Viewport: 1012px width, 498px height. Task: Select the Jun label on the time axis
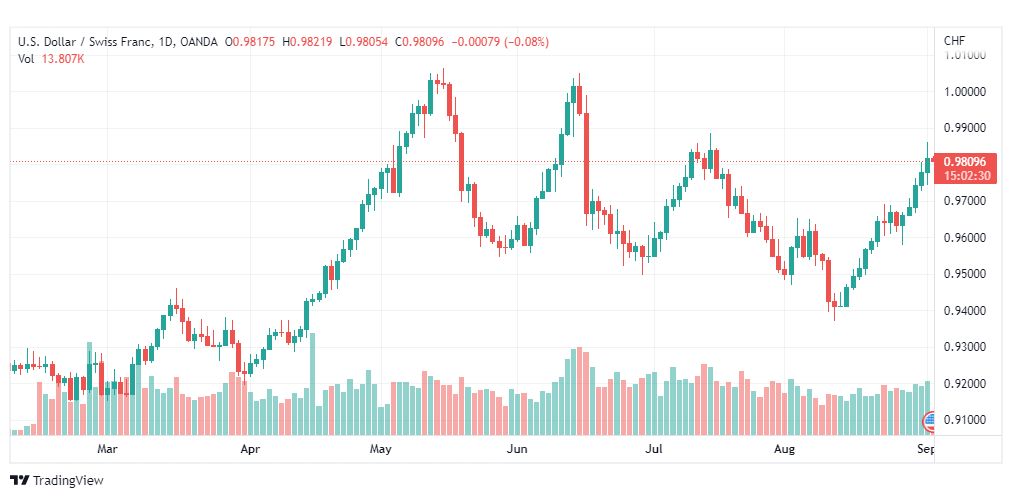coord(516,448)
